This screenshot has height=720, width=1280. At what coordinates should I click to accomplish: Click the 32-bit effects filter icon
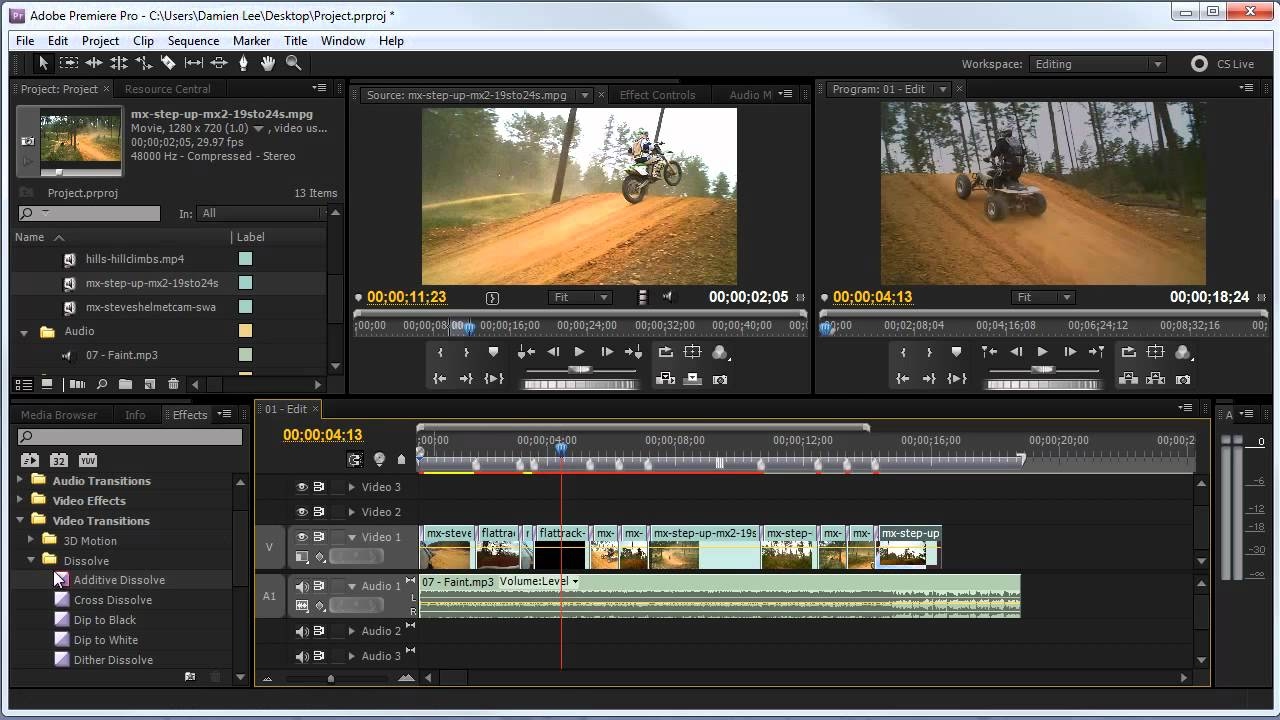point(59,460)
